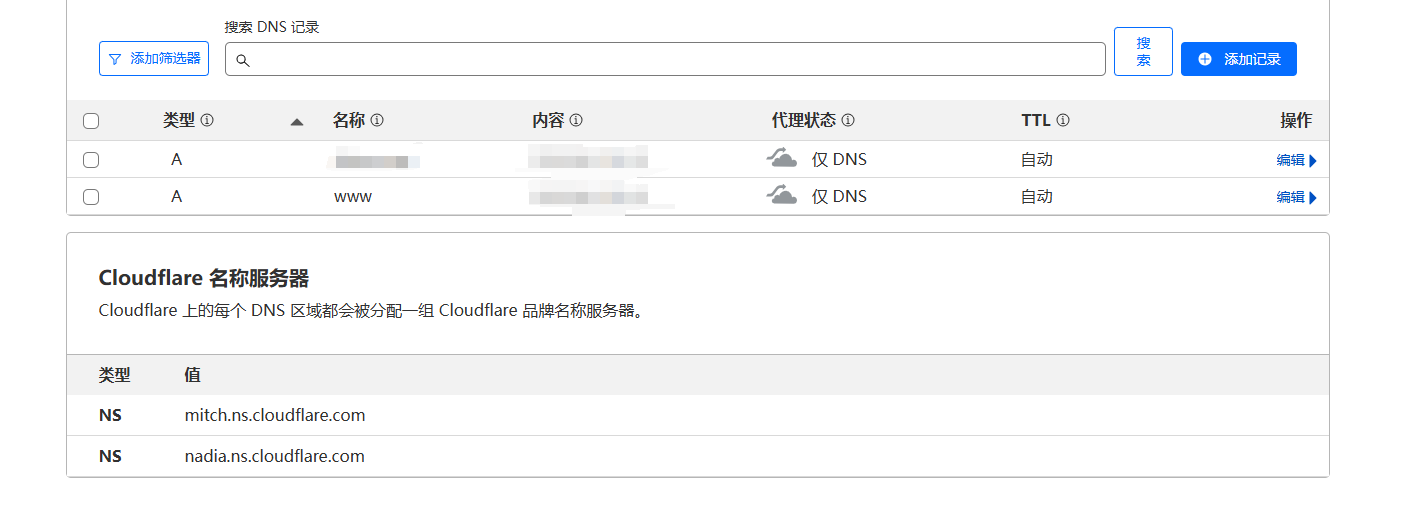This screenshot has height=514, width=1421.
Task: Click the info icon next to 类型
Action: 207,120
